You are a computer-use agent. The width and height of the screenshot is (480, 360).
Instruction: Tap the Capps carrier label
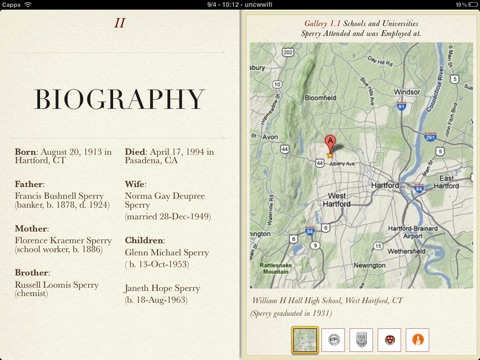[11, 5]
